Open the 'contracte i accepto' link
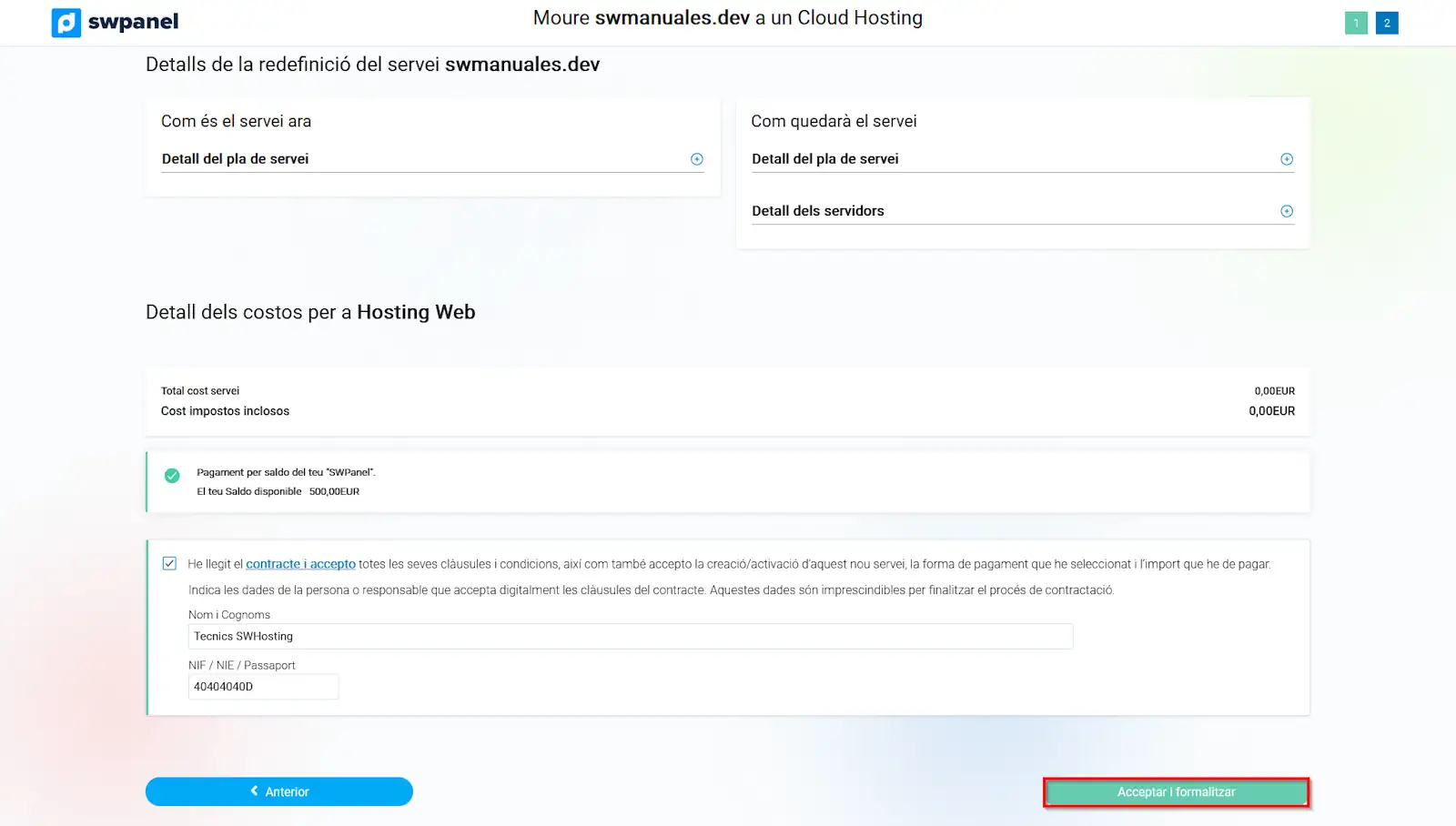The image size is (1456, 826). pos(300,564)
